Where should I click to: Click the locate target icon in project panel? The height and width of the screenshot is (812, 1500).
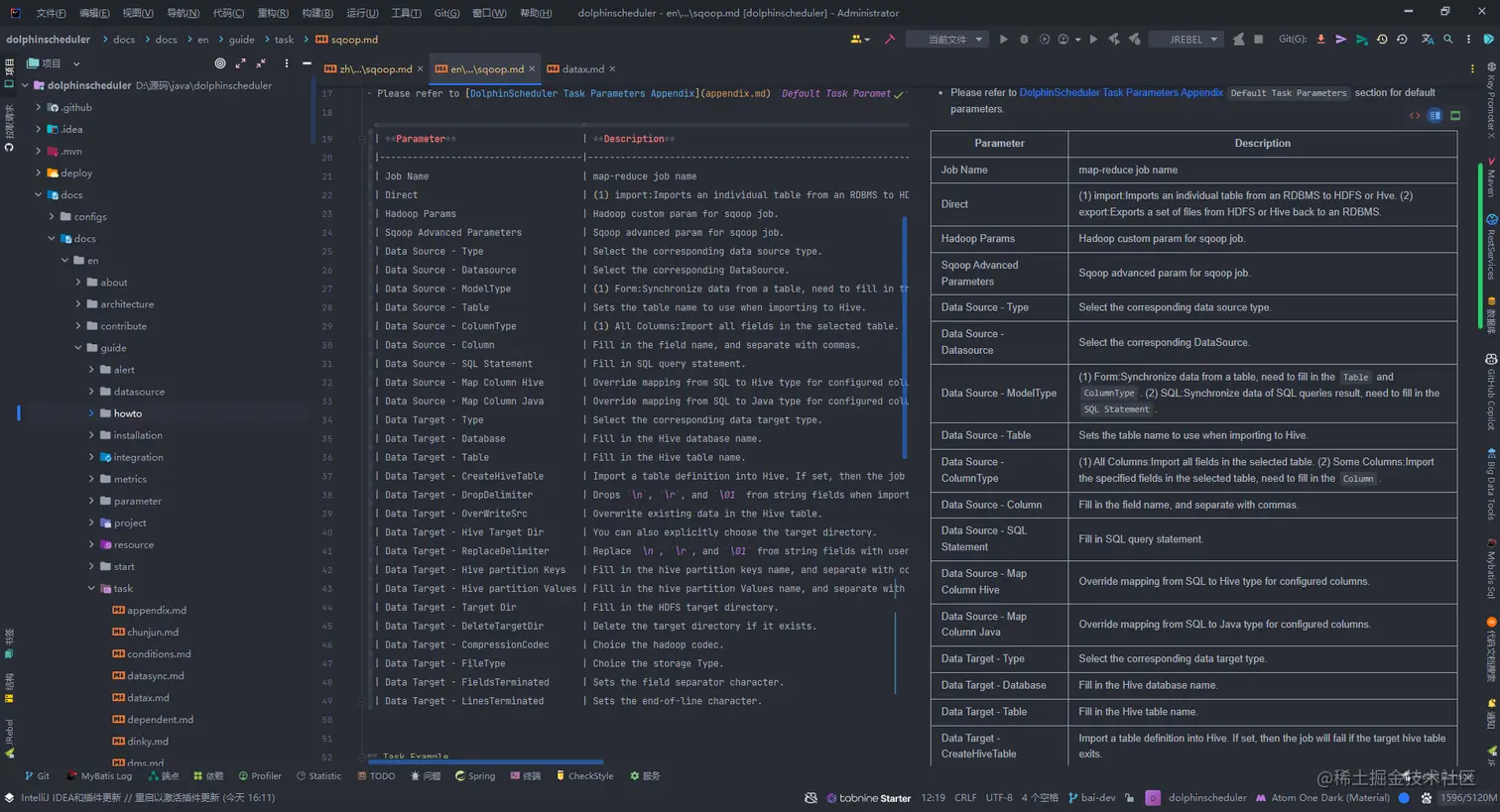click(x=220, y=63)
